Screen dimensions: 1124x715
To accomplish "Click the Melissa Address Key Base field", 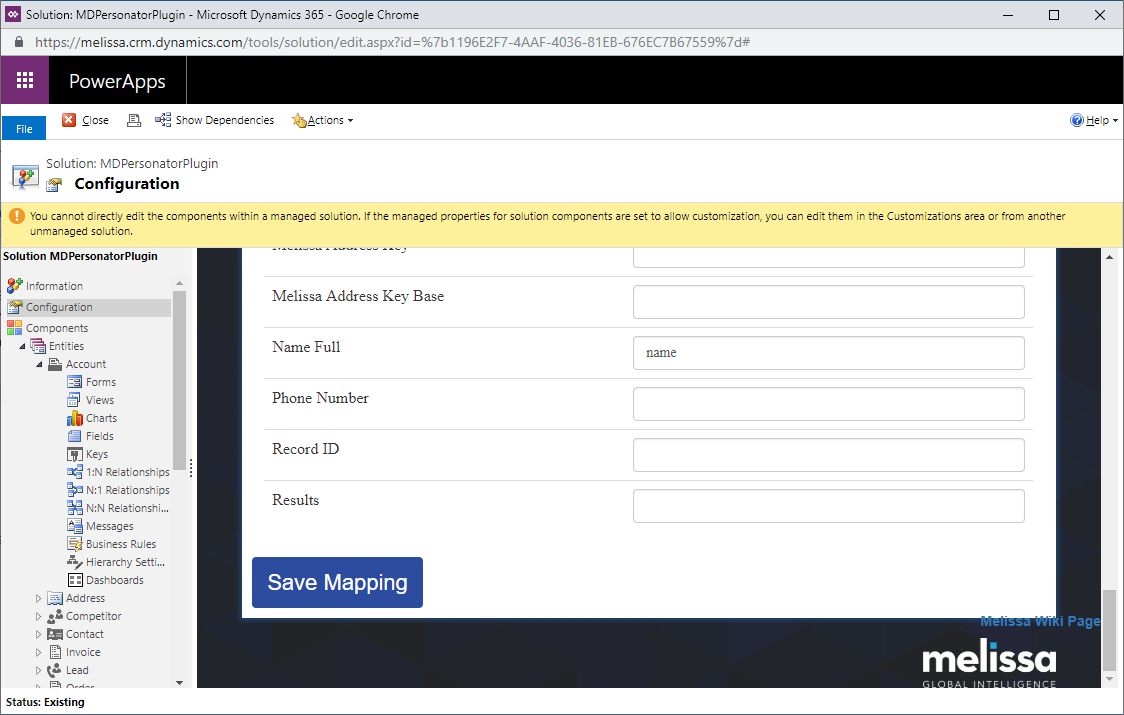I will point(829,302).
